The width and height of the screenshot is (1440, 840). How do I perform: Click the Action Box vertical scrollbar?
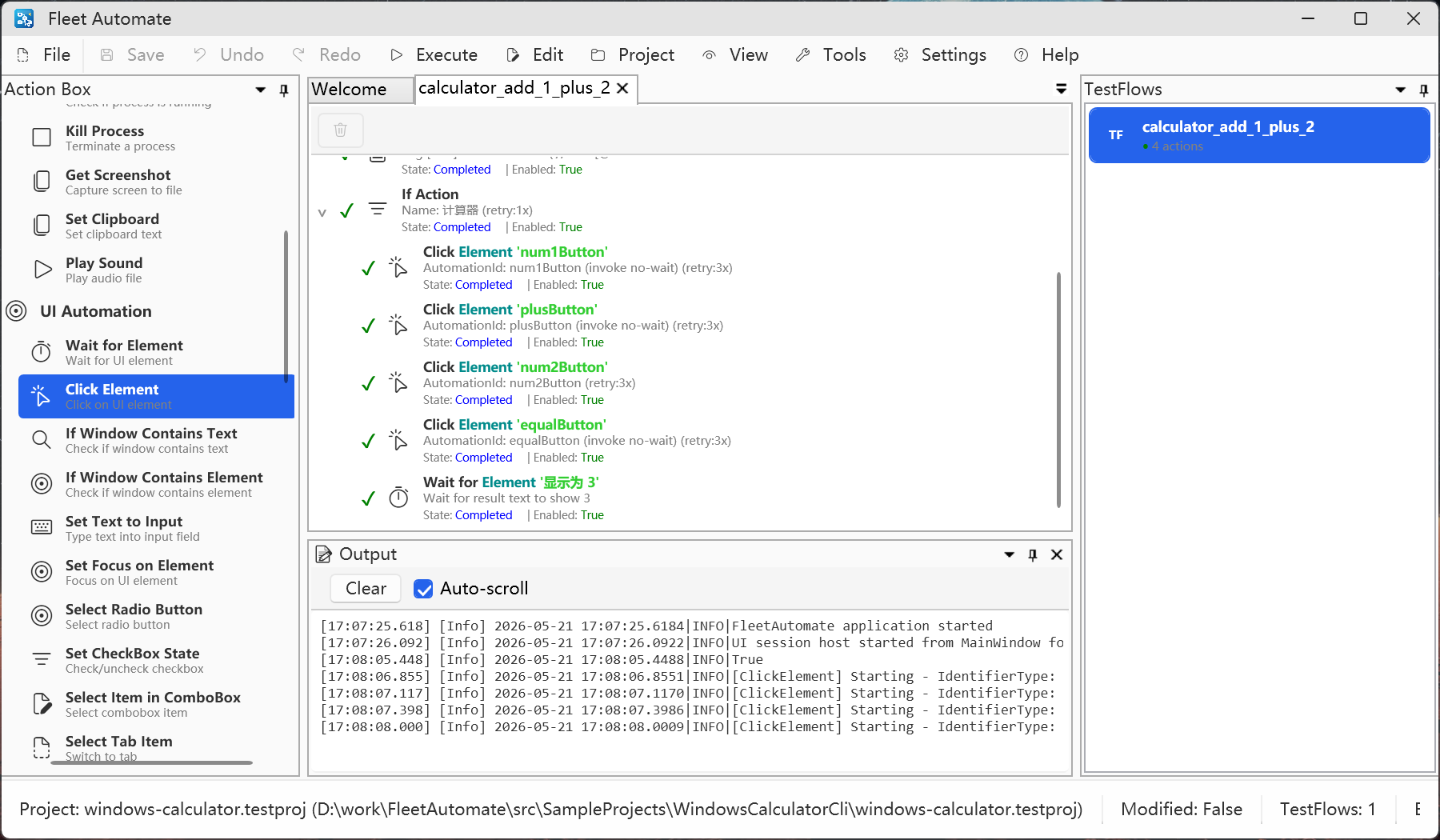286,306
